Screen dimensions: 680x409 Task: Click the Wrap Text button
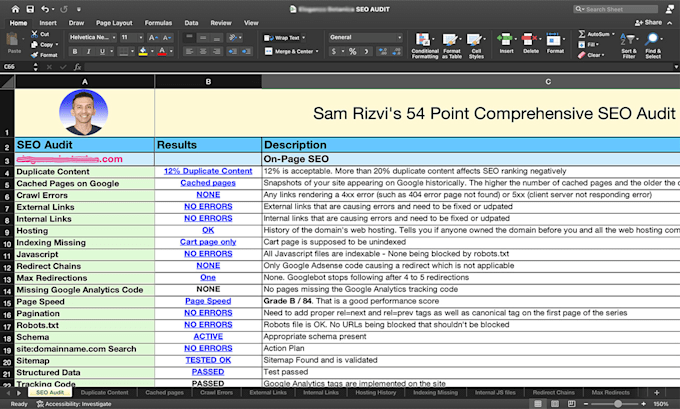[x=284, y=38]
